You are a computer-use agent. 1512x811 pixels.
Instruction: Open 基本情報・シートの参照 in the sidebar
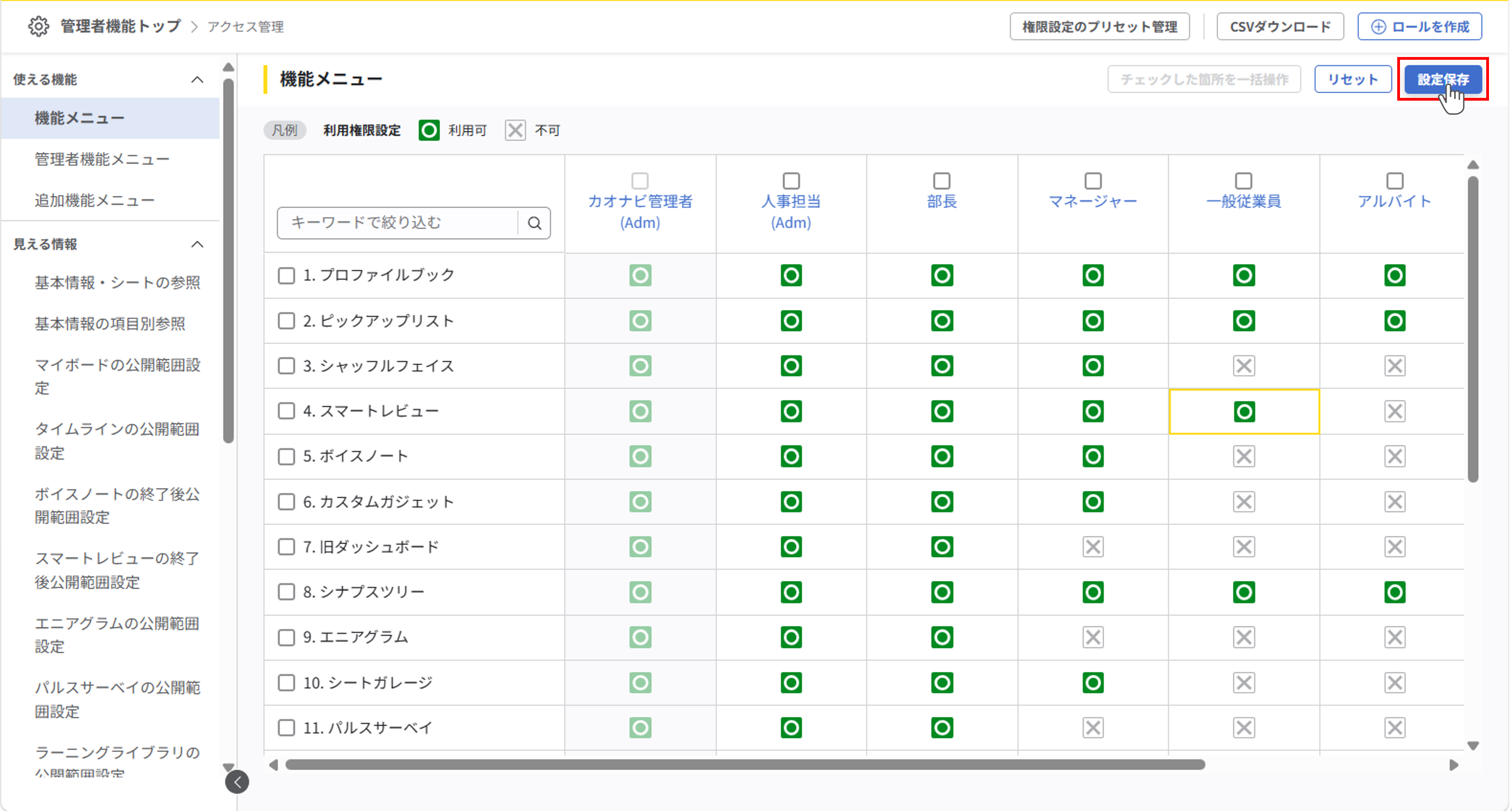[x=118, y=283]
